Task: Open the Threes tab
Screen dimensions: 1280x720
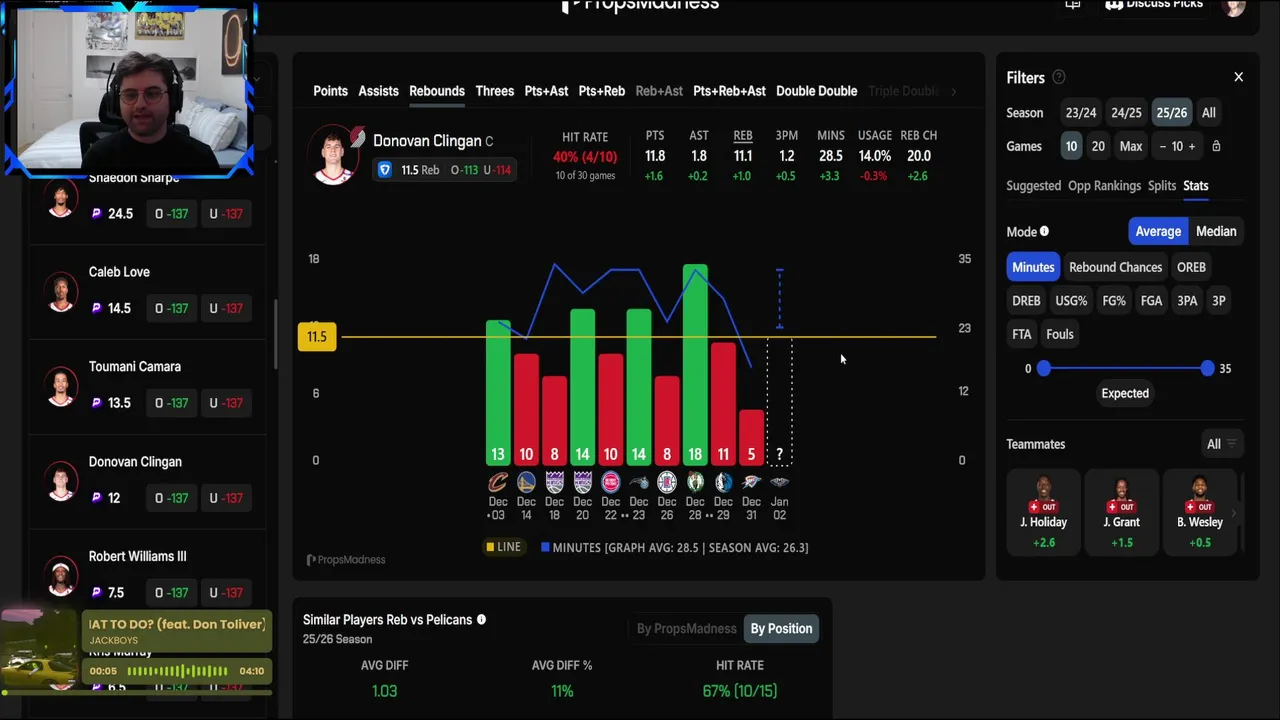Action: (494, 91)
